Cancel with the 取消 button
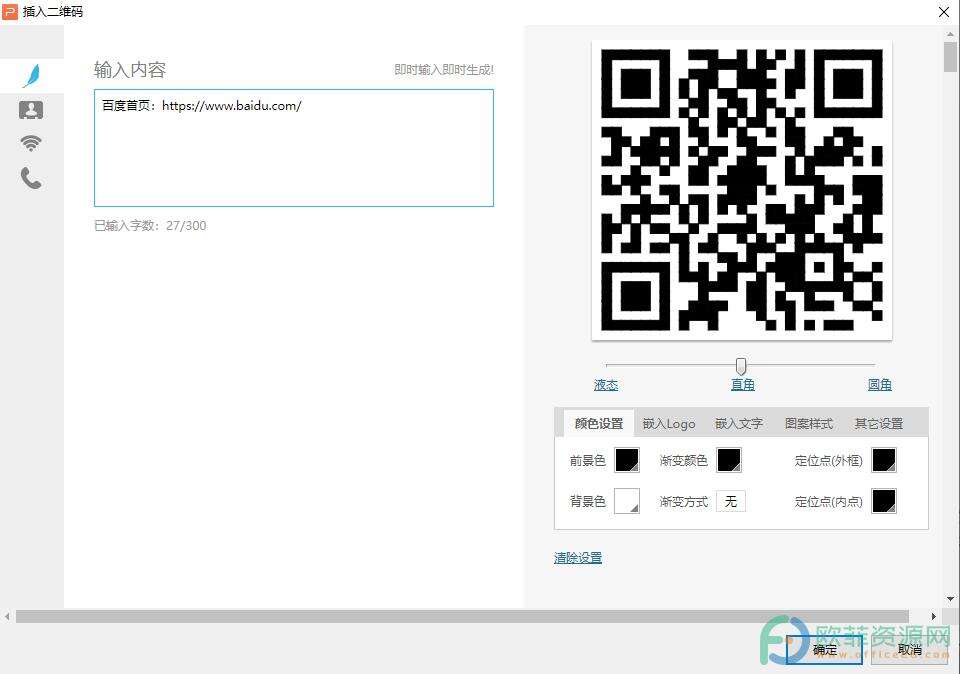 [910, 650]
